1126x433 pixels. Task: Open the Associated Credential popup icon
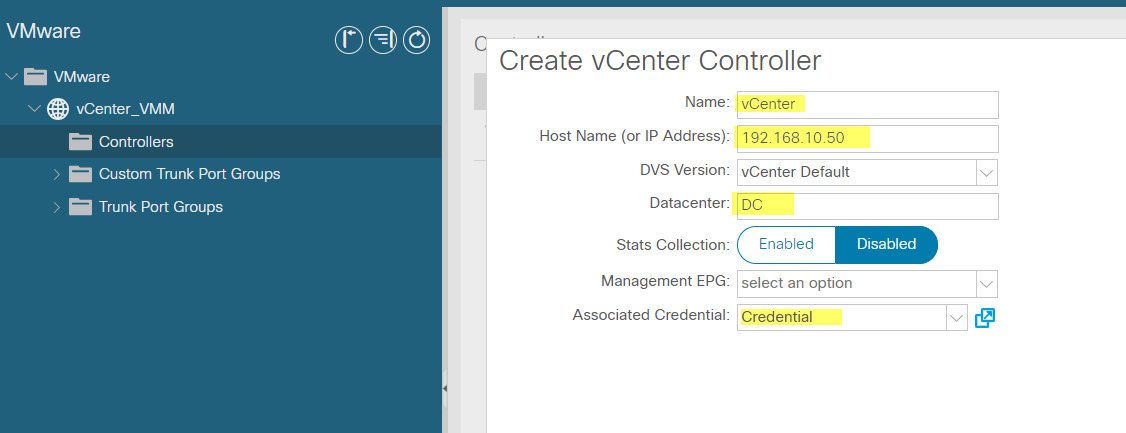985,317
